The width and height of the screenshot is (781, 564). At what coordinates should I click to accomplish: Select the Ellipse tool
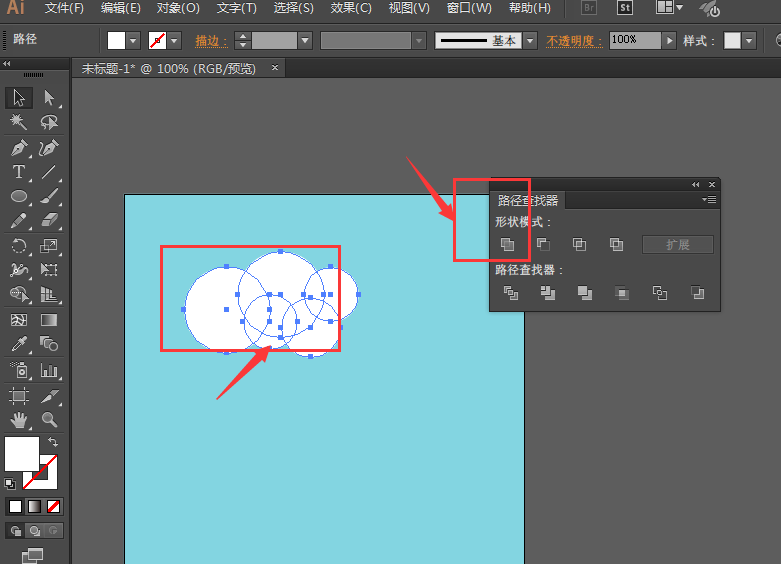[19, 196]
